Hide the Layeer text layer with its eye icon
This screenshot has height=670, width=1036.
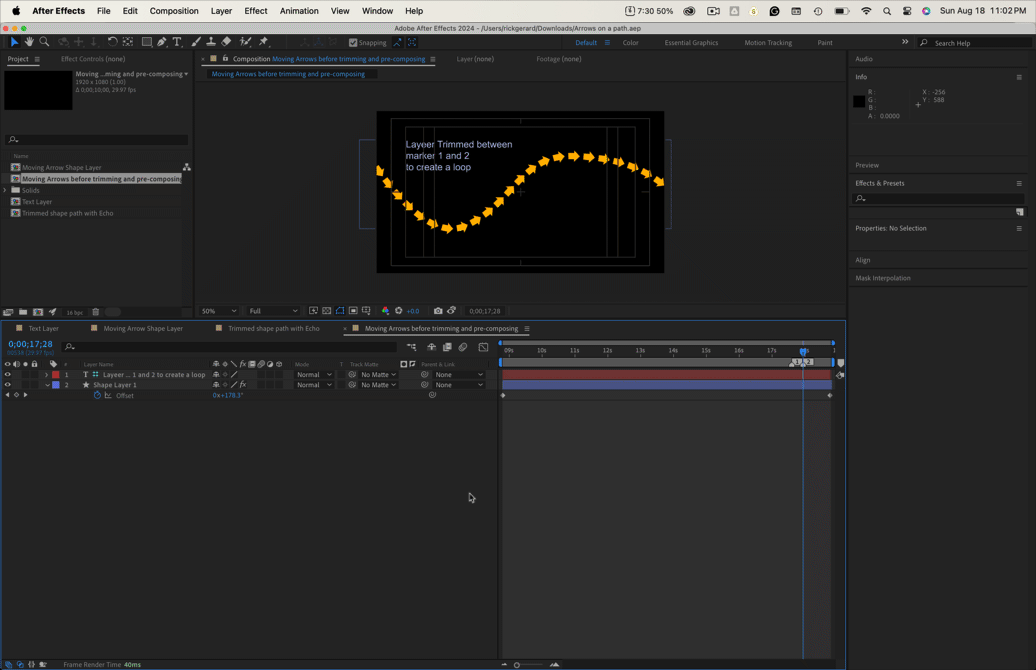pyautogui.click(x=8, y=375)
